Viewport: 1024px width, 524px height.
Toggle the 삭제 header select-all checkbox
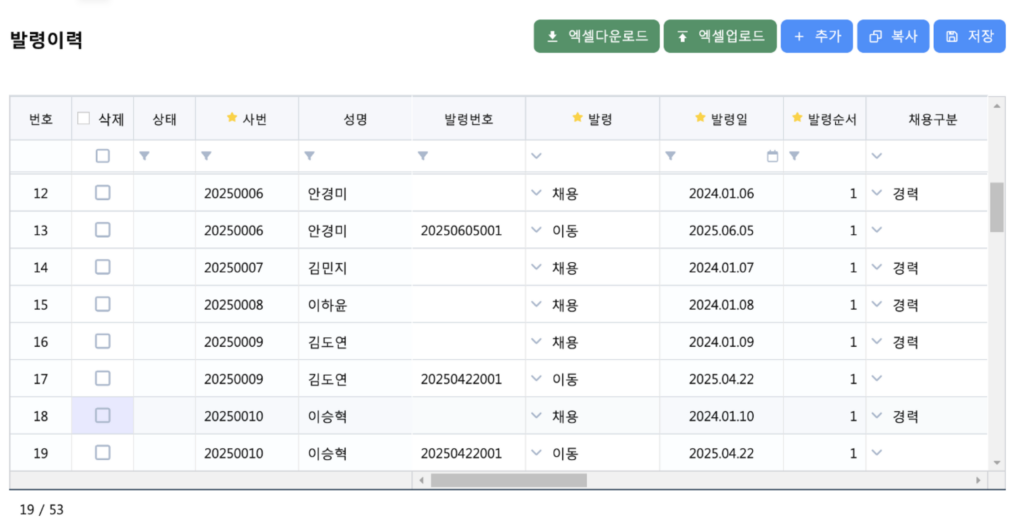coord(84,118)
